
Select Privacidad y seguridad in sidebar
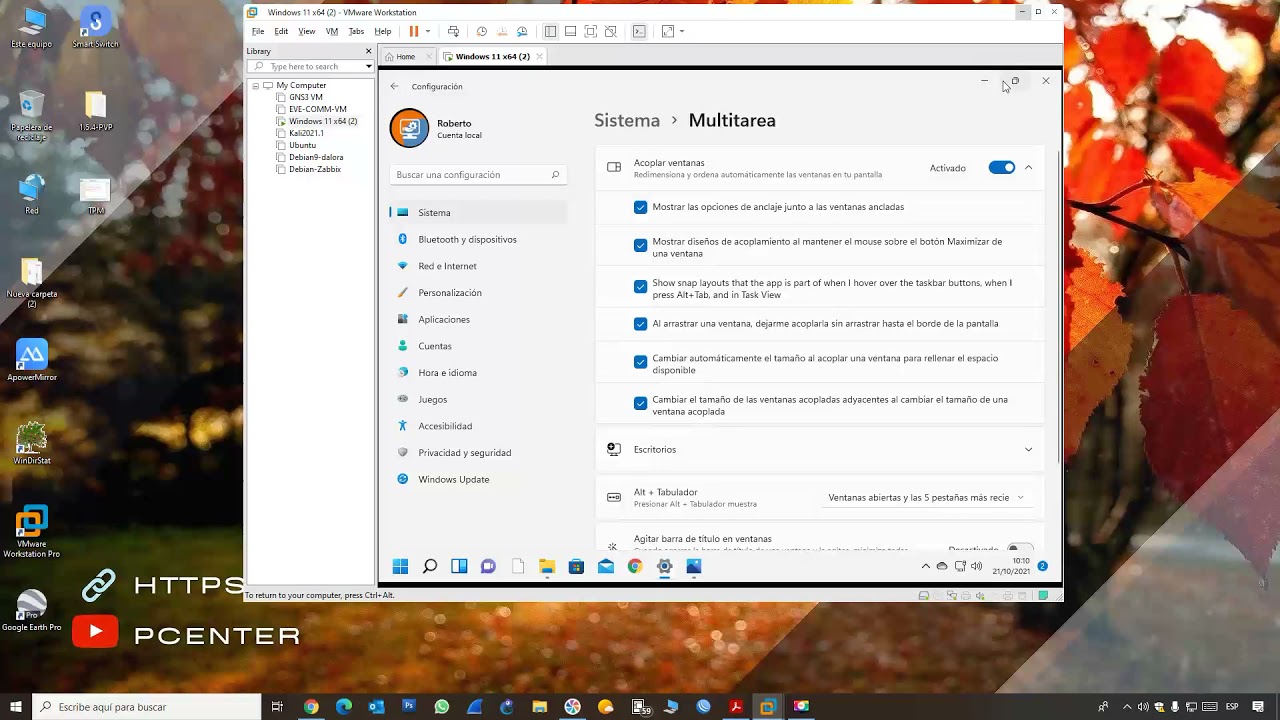465,452
